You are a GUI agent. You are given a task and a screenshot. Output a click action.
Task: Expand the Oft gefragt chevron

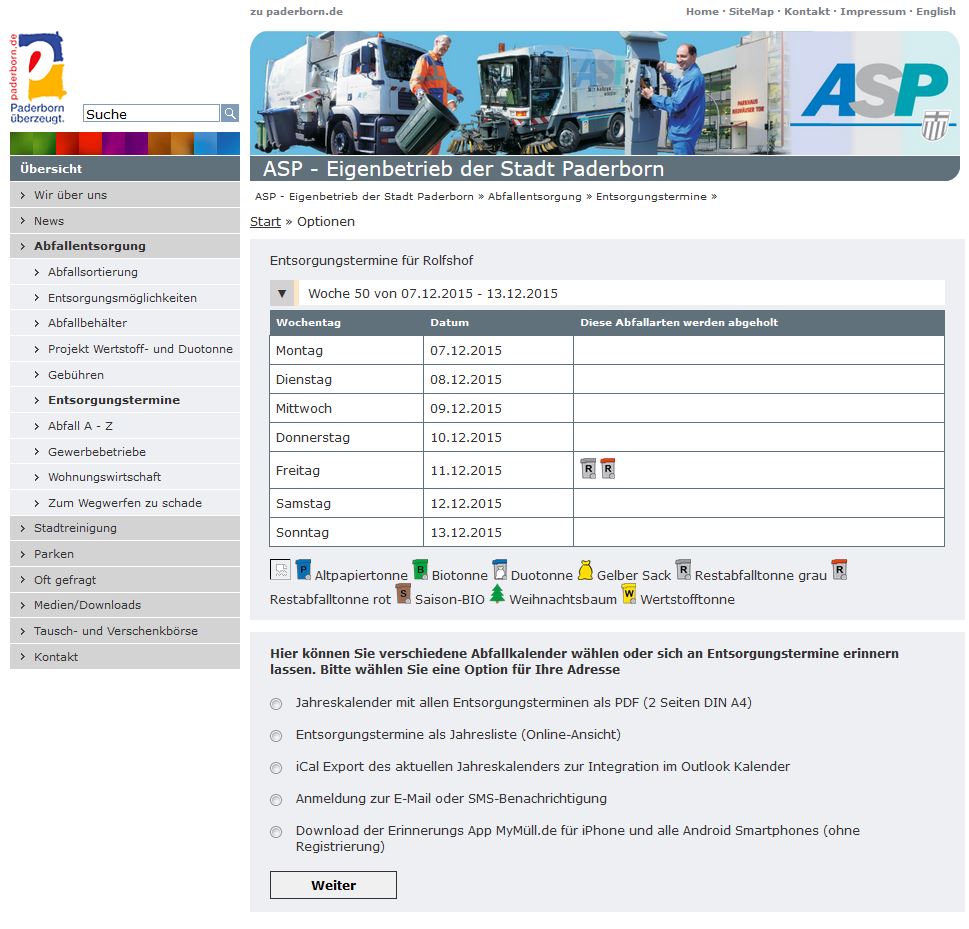point(23,580)
